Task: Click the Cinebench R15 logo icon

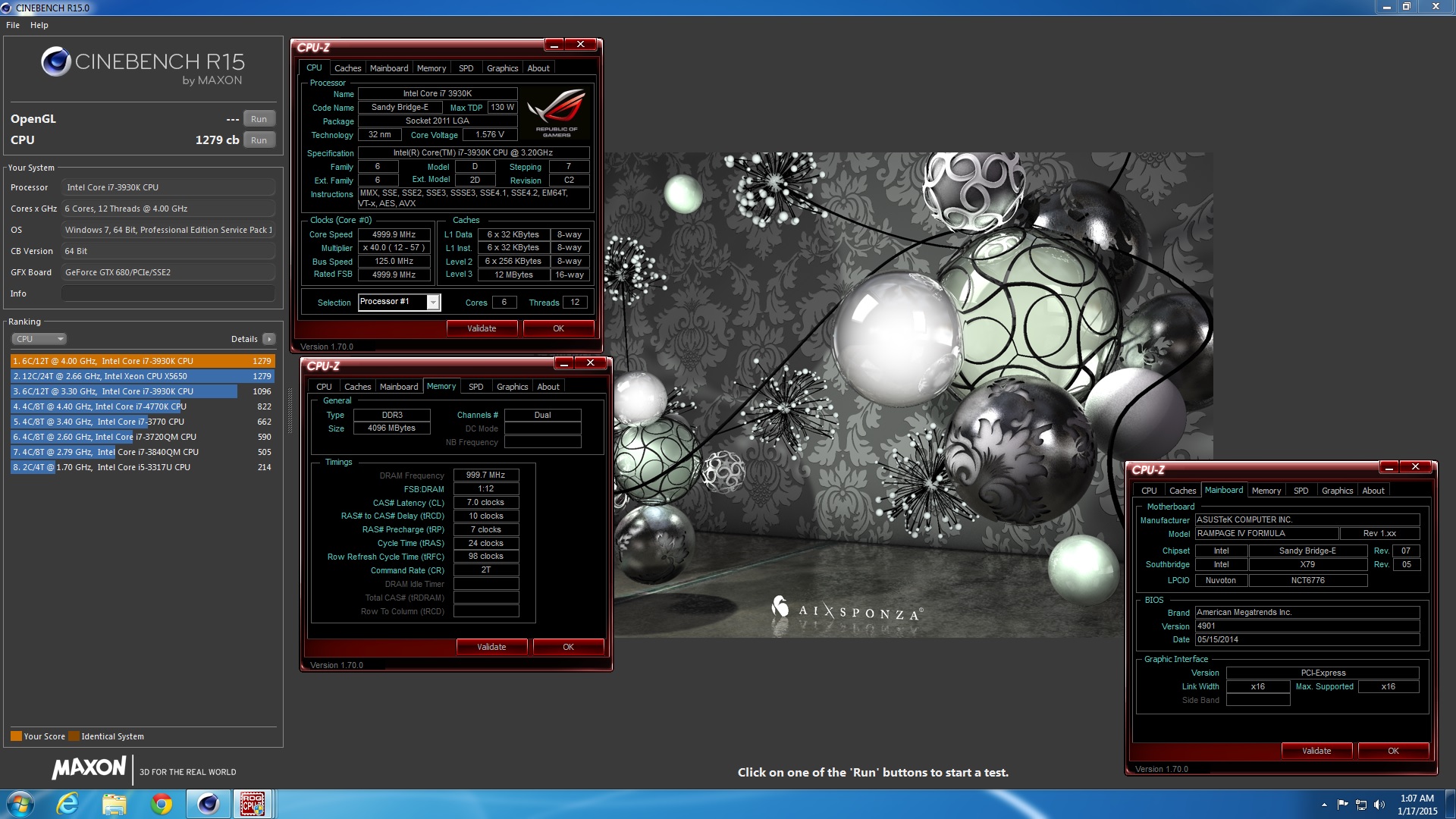Action: tap(55, 62)
